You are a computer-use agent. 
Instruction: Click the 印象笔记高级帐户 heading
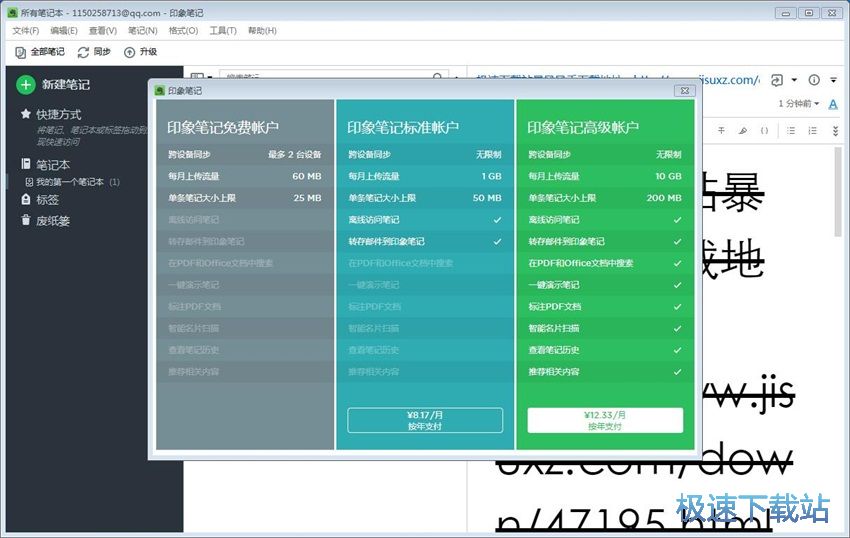coord(583,127)
